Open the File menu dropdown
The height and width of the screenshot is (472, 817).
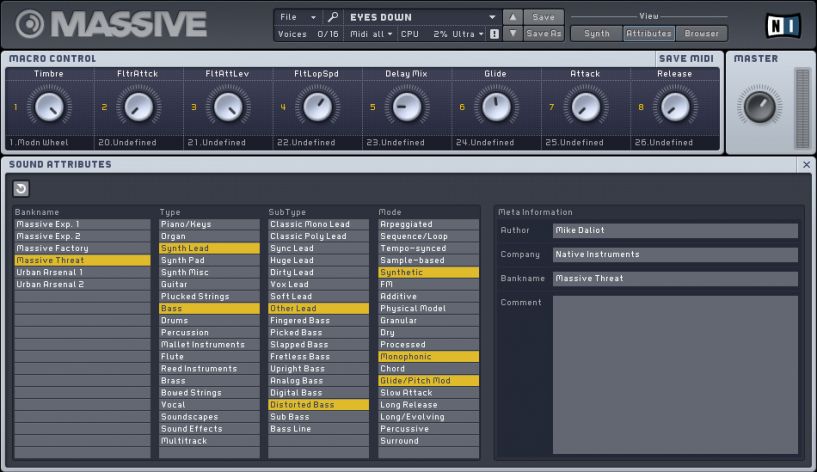point(298,17)
